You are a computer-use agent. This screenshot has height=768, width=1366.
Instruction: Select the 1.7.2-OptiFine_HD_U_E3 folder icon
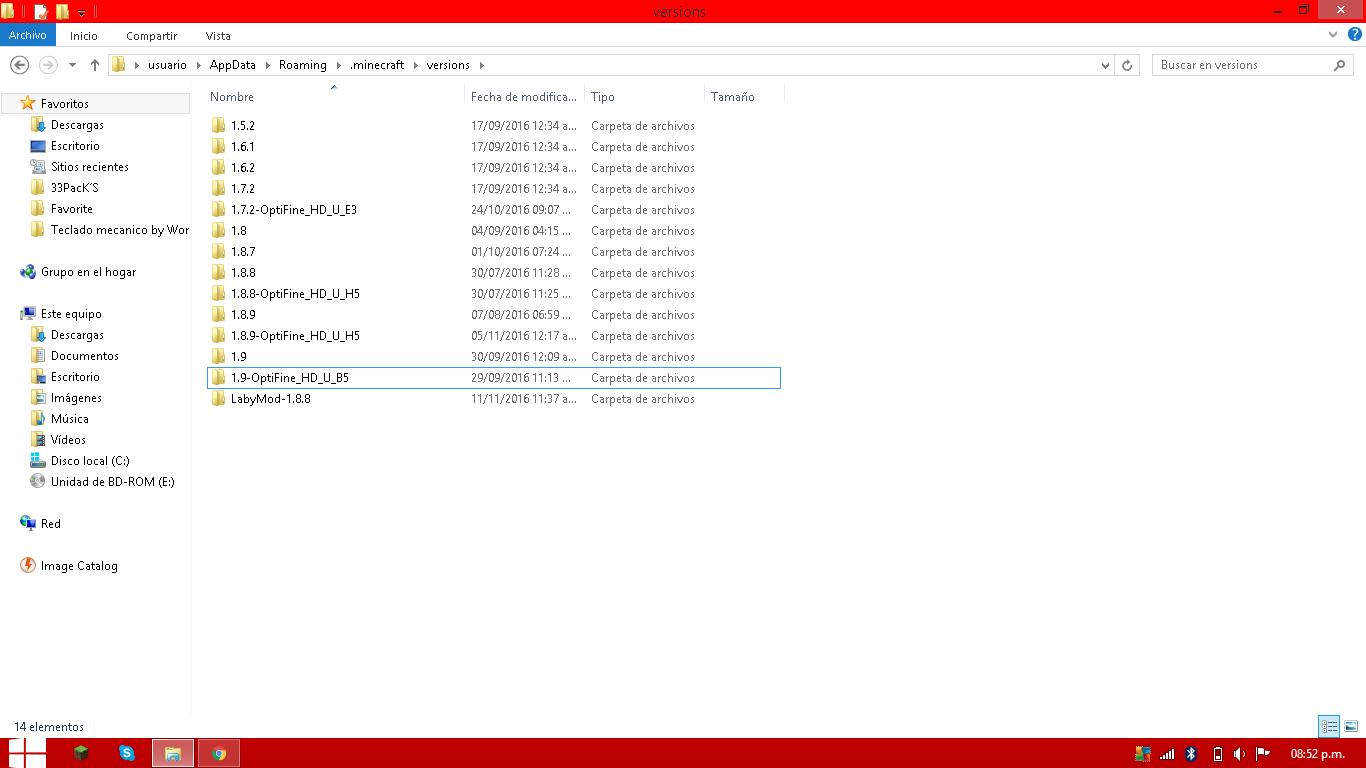[x=219, y=210]
